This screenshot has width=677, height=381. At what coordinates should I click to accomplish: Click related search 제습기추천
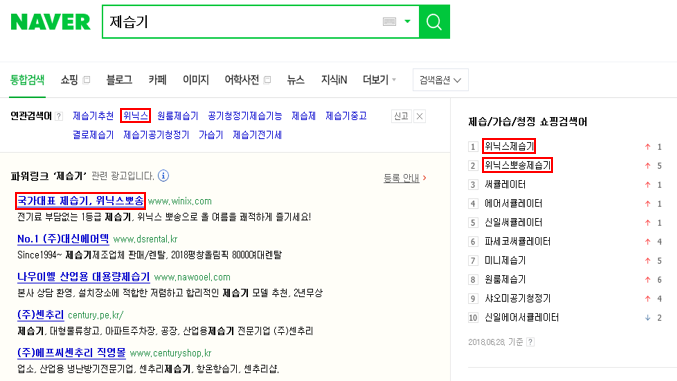(x=93, y=116)
